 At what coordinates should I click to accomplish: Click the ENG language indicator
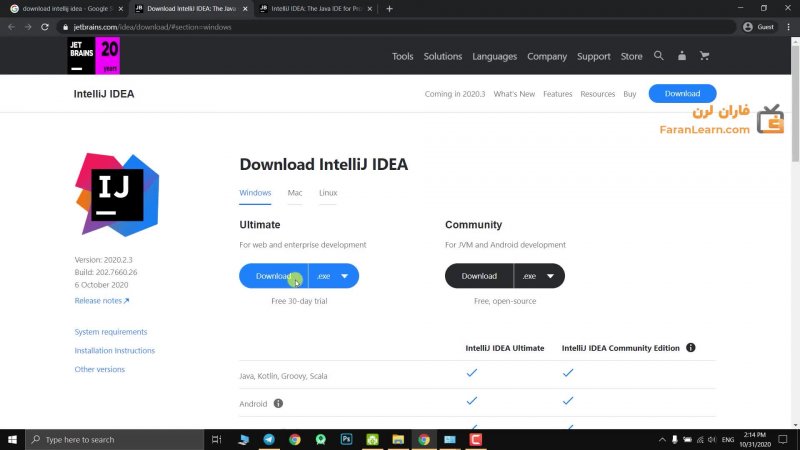(728, 439)
